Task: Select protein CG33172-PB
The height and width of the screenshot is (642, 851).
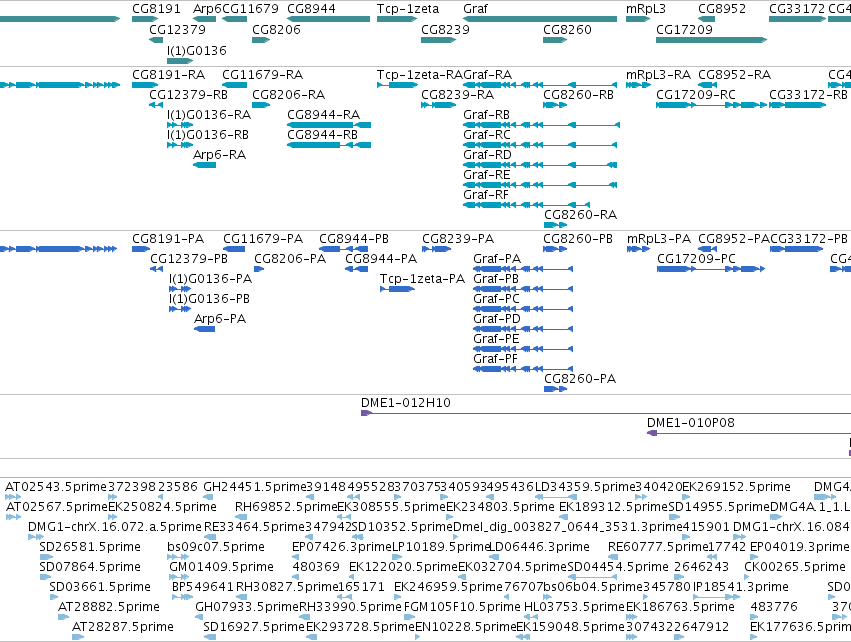Action: click(x=797, y=249)
